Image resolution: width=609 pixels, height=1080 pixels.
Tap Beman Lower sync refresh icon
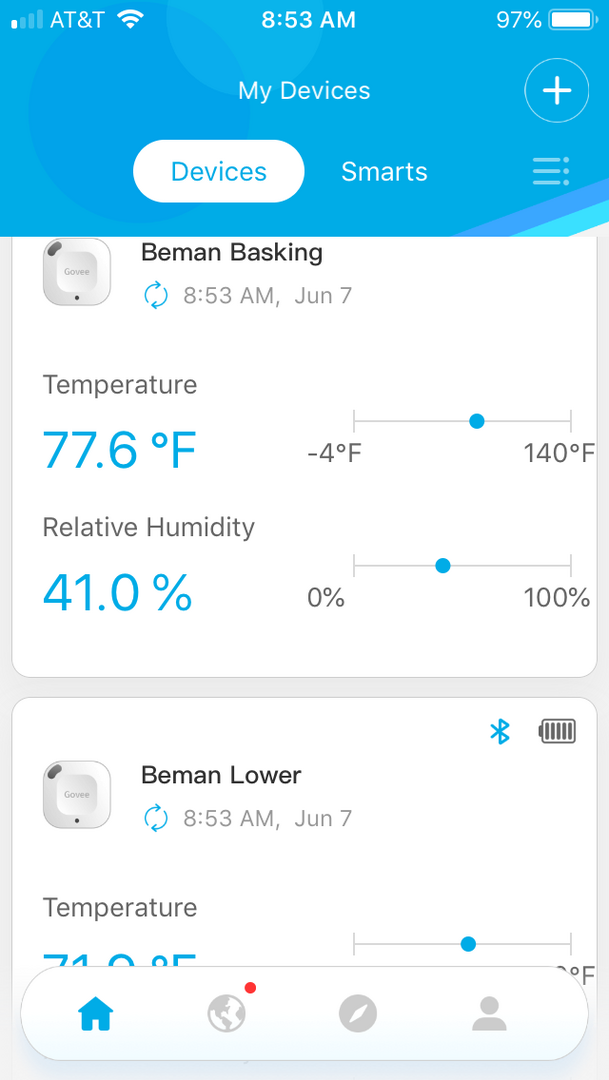tap(156, 819)
